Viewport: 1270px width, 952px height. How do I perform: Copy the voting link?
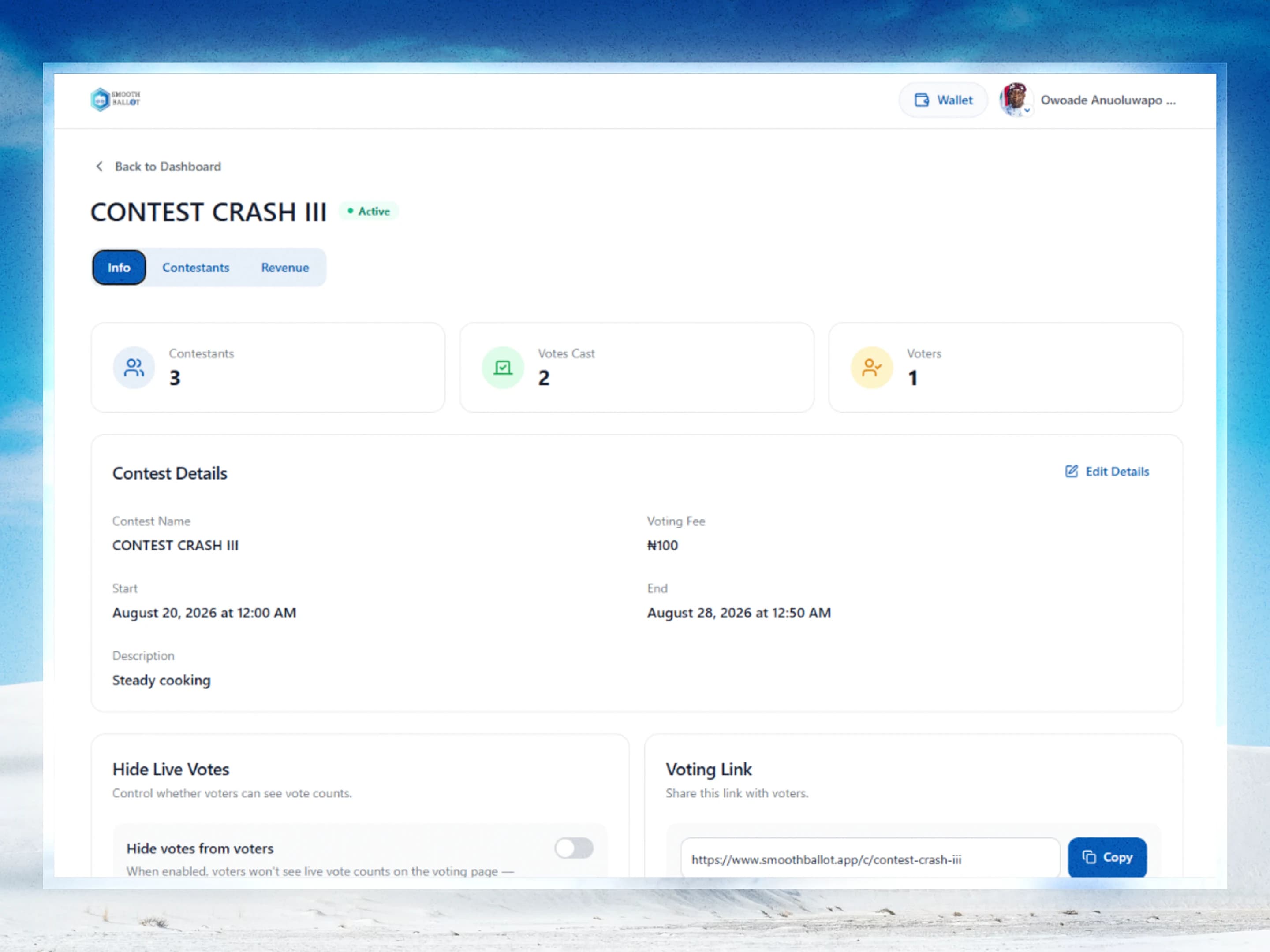tap(1107, 857)
